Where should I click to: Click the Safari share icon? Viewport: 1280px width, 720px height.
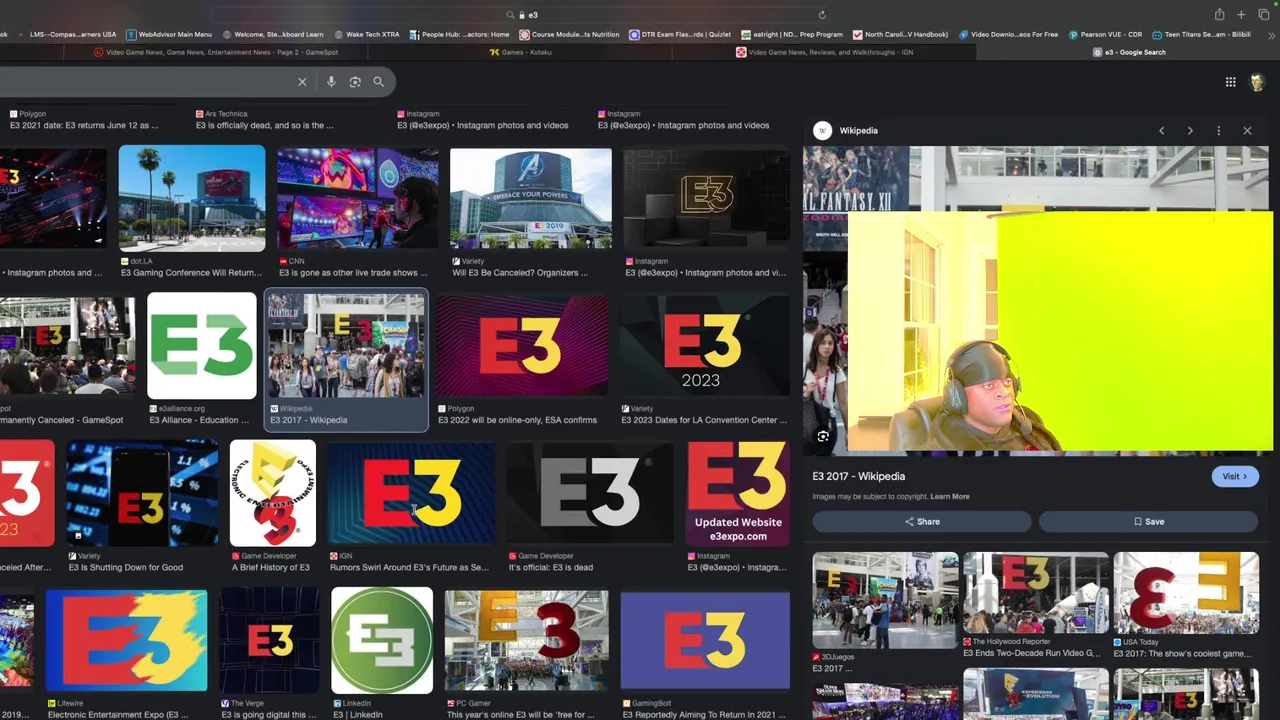click(1219, 15)
